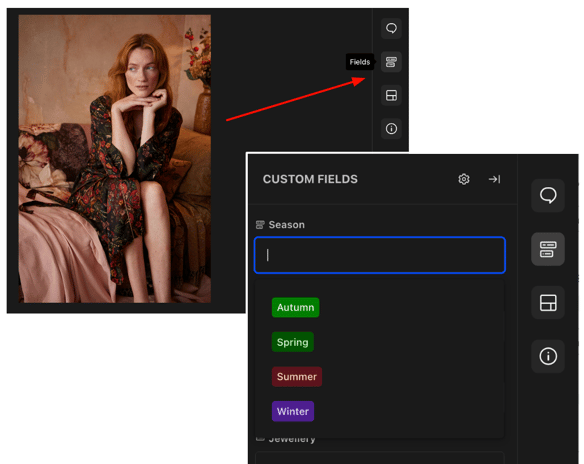Screen dimensions: 584x464
Task: Collapse the Custom Fields panel arrow
Action: tap(494, 179)
